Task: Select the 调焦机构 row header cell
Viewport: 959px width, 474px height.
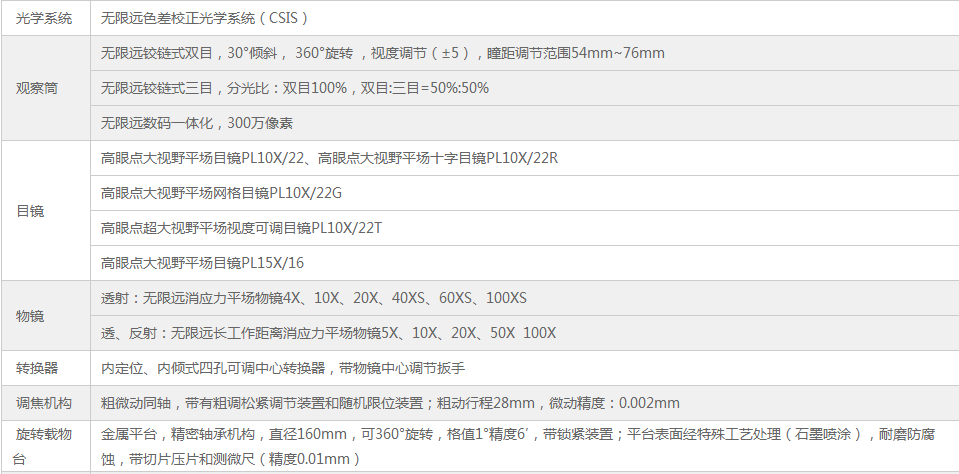Action: pyautogui.click(x=45, y=403)
